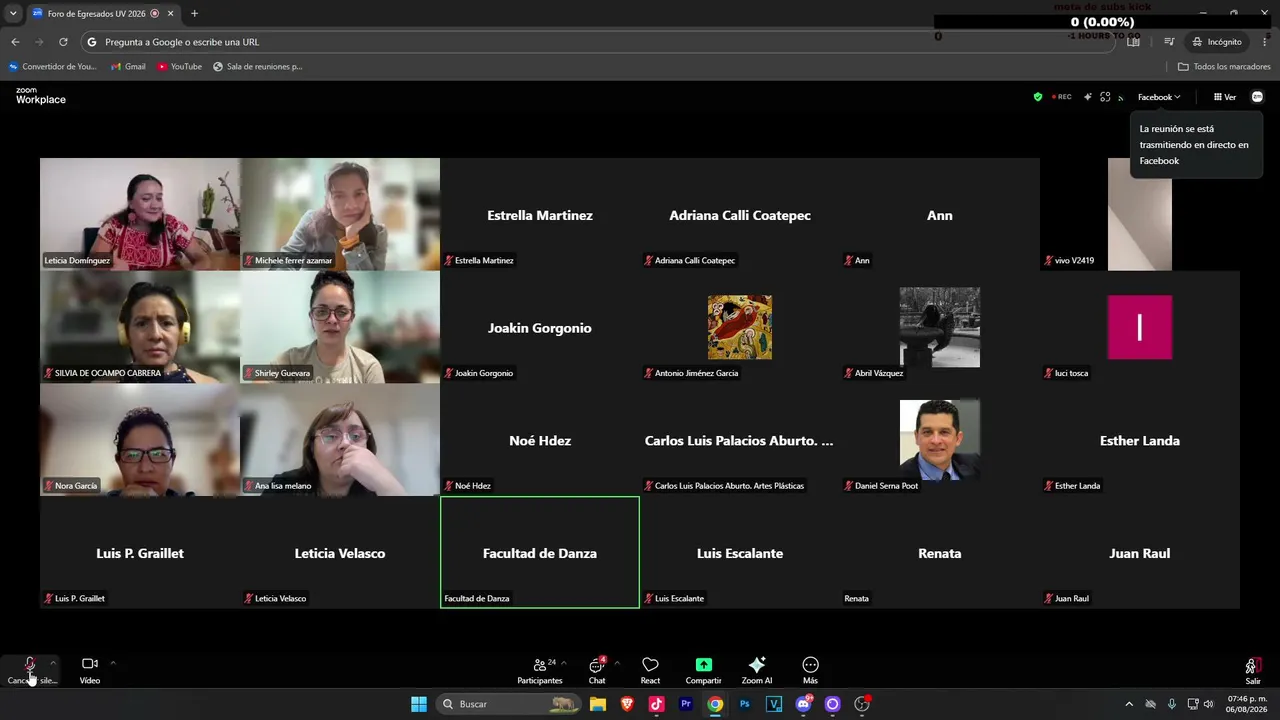This screenshot has height=720, width=1280.
Task: Select Leticia Domínguez's video tile
Action: (140, 214)
